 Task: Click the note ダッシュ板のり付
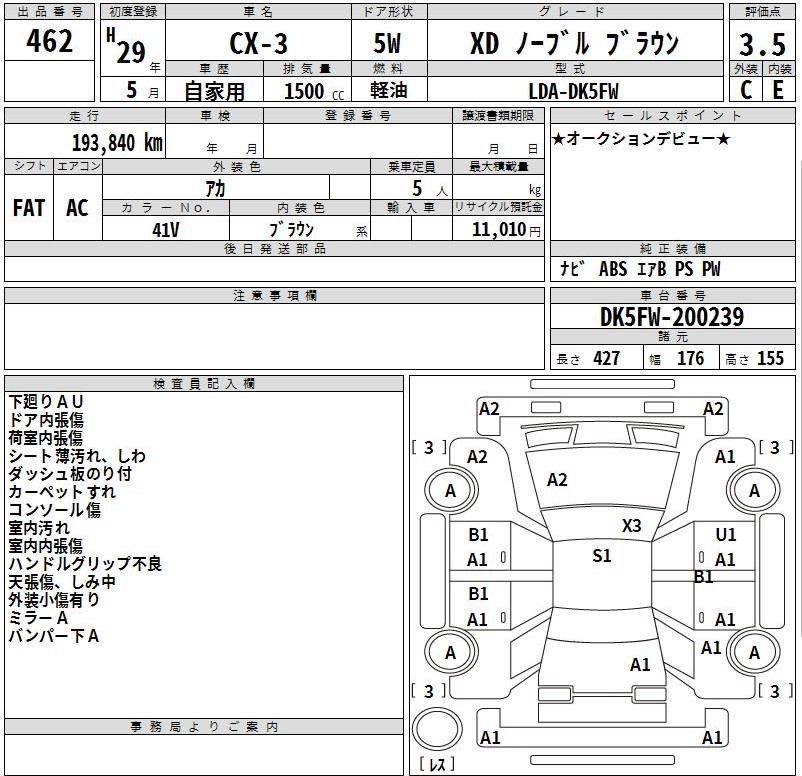point(70,474)
